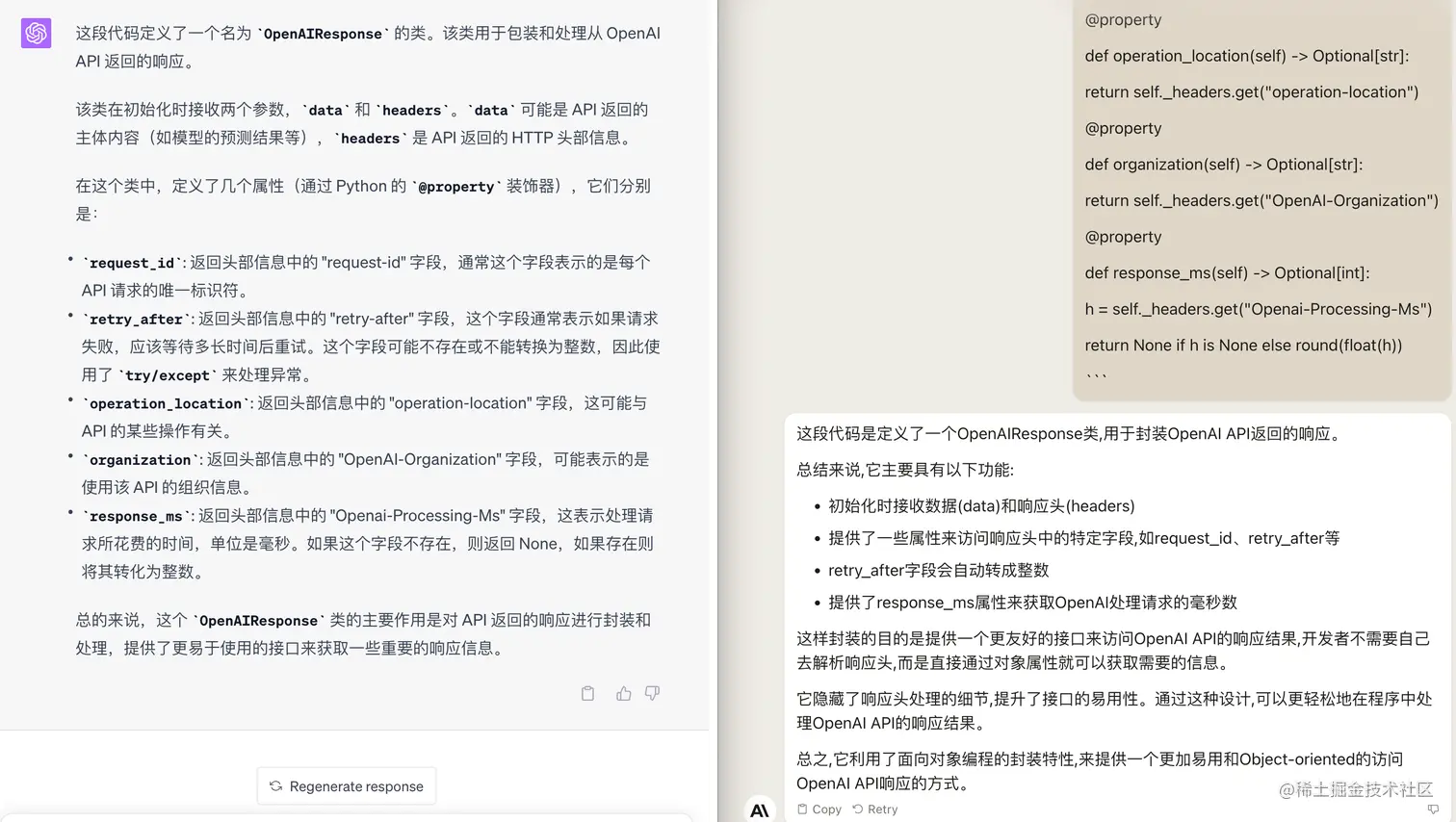Click the `request_id` bullet in ChatGPT answer
Screen dimensions: 1456x822
click(x=367, y=276)
